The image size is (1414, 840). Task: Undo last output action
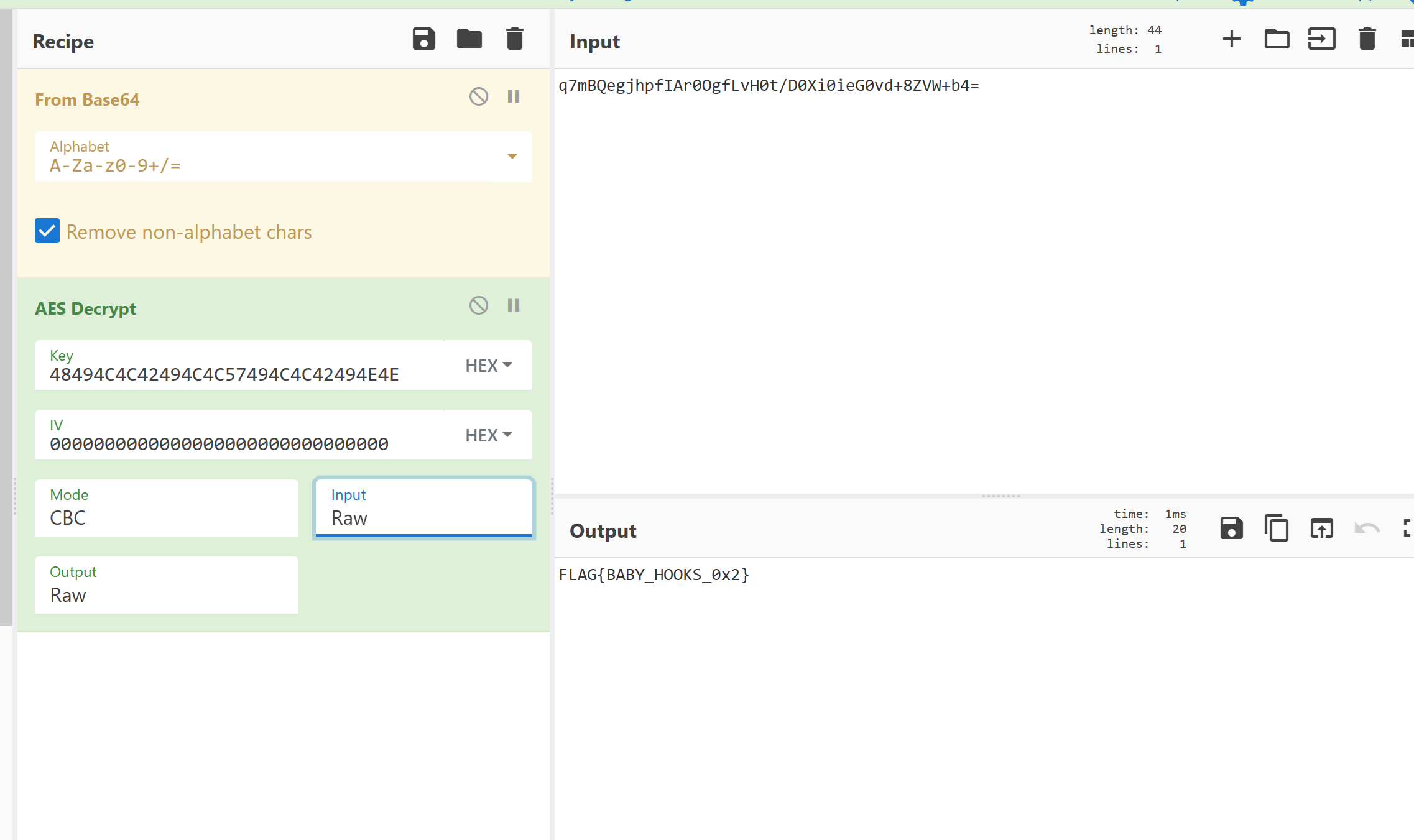(x=1367, y=528)
